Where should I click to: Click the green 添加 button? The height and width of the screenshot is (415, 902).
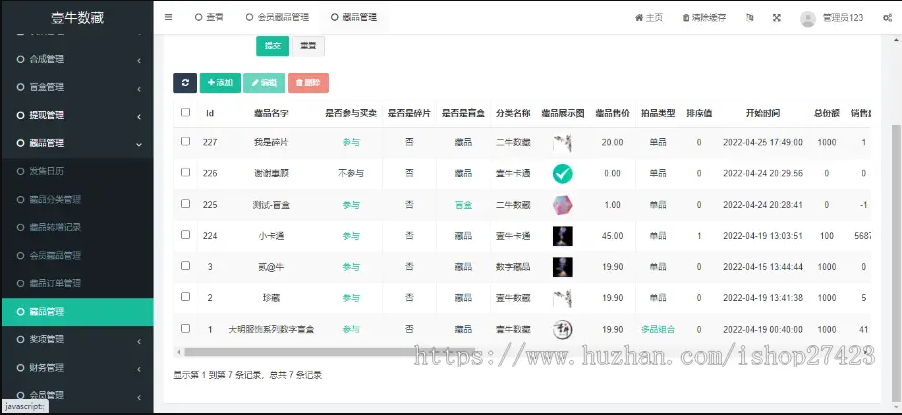220,84
